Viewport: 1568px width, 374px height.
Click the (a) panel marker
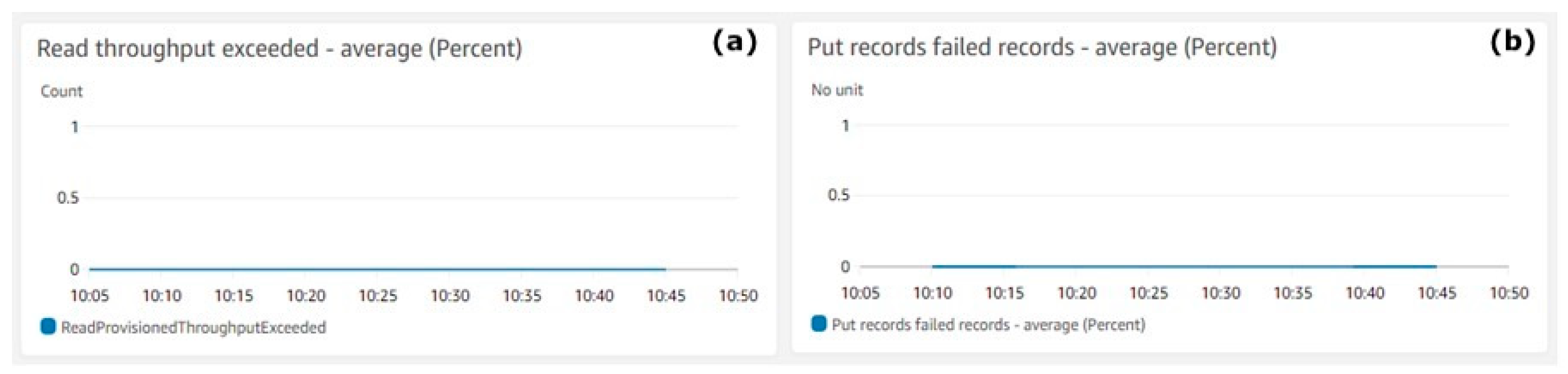coord(735,43)
